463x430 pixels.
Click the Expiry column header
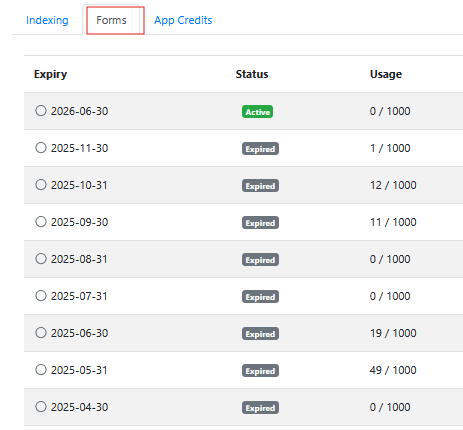click(50, 74)
